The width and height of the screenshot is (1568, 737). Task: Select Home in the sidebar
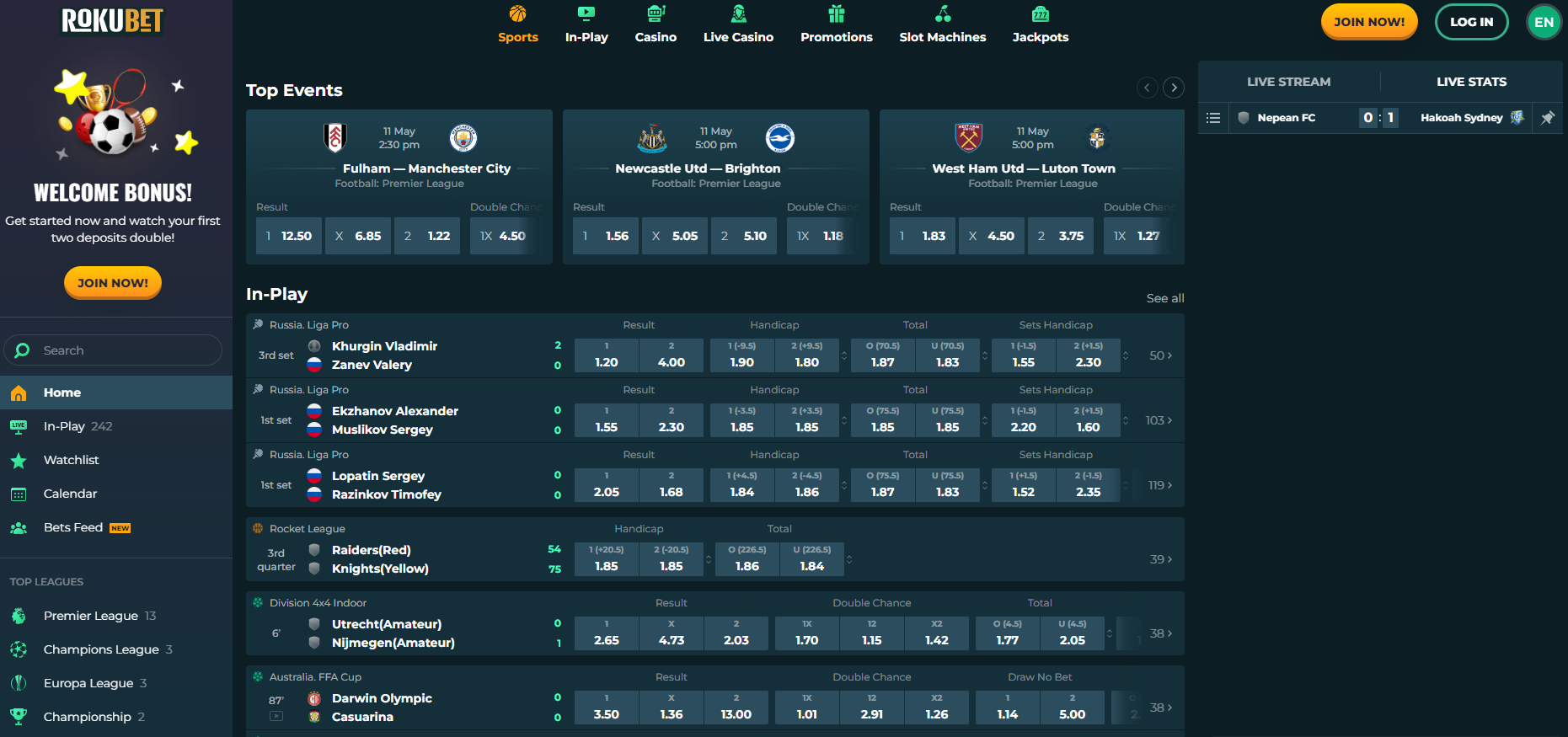coord(116,393)
